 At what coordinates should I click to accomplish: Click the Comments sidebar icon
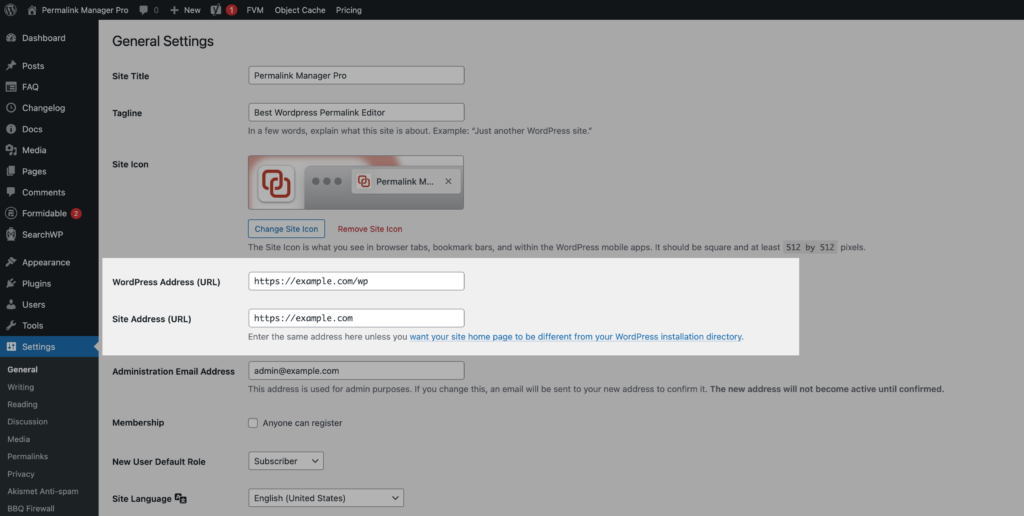pyautogui.click(x=10, y=192)
